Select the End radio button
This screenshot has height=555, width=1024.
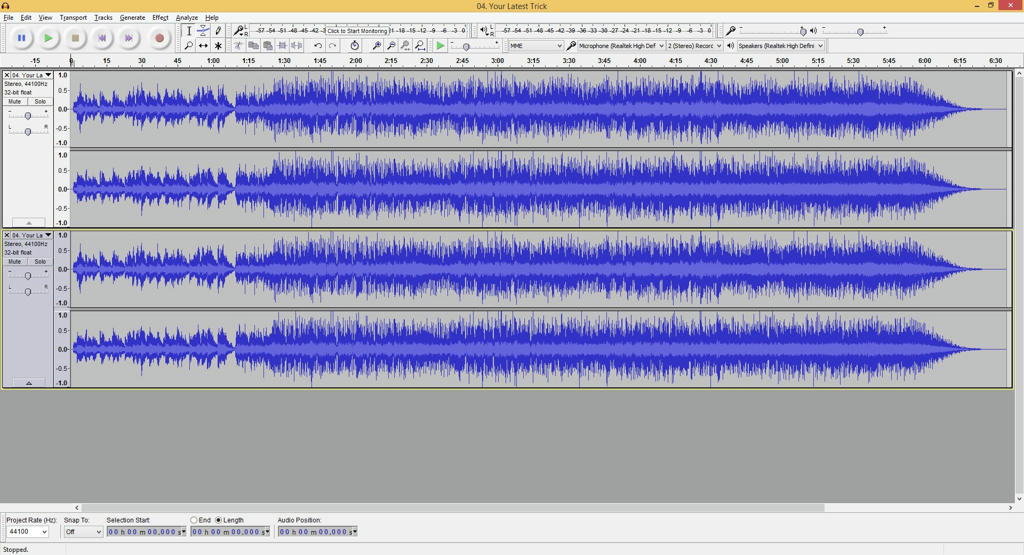(194, 520)
